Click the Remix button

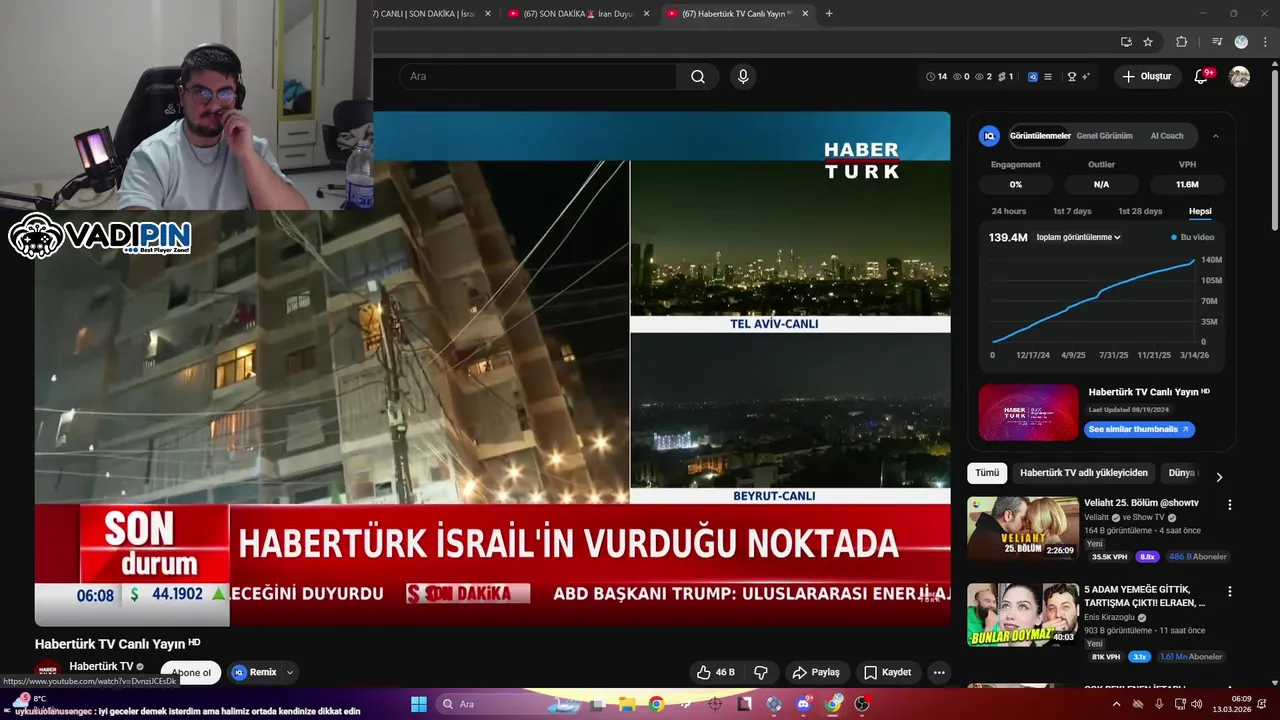point(255,672)
